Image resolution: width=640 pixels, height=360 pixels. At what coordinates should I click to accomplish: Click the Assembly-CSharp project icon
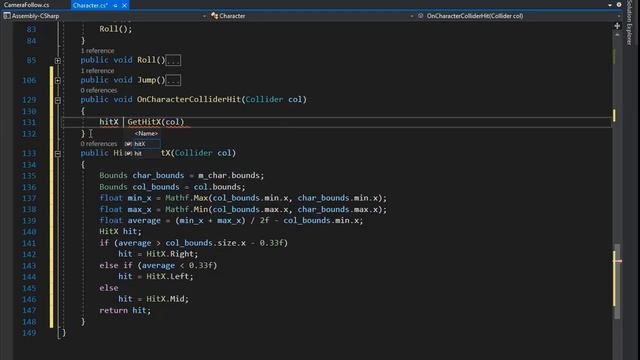(x=7, y=16)
